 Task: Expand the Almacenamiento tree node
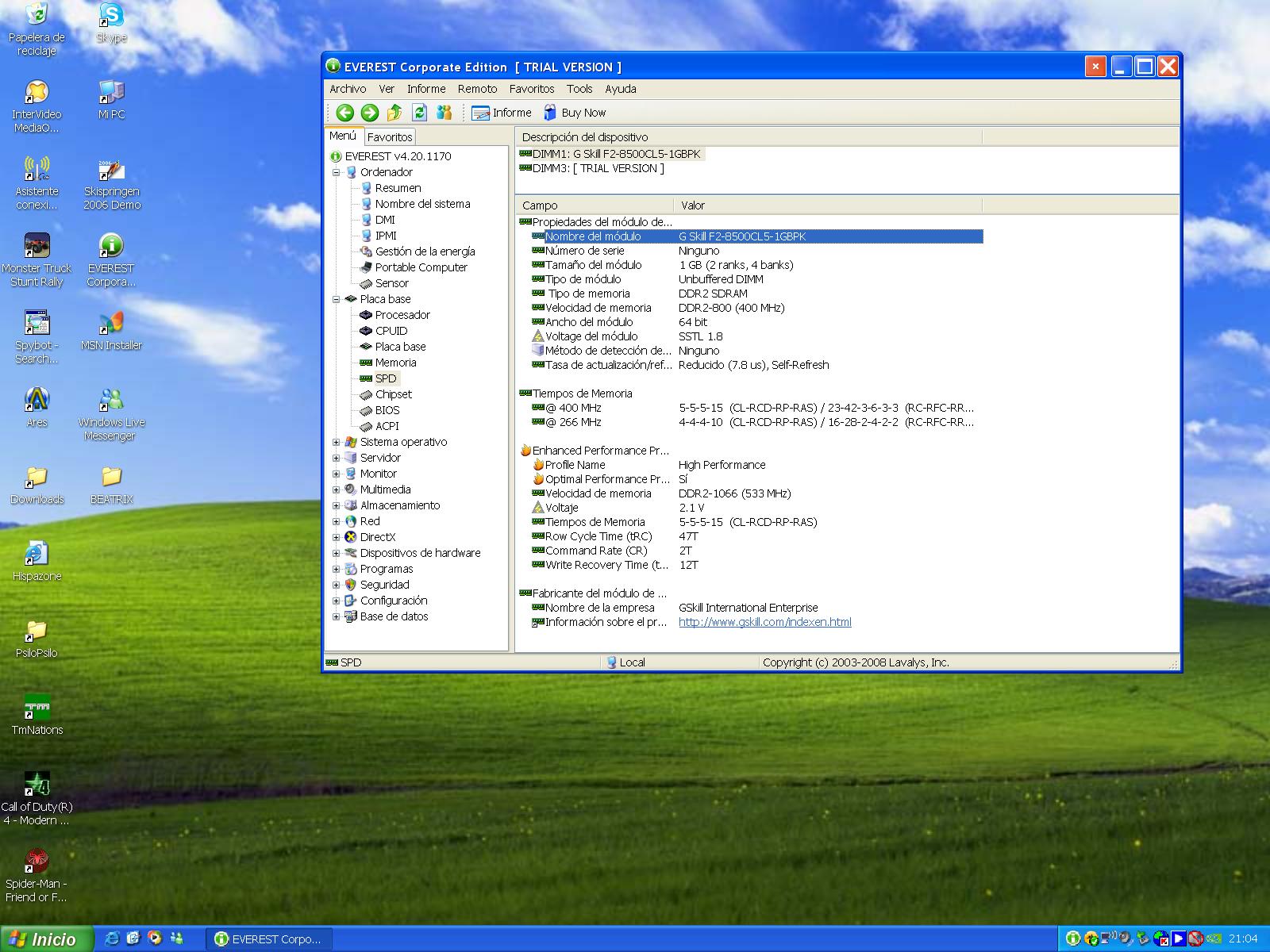(336, 505)
